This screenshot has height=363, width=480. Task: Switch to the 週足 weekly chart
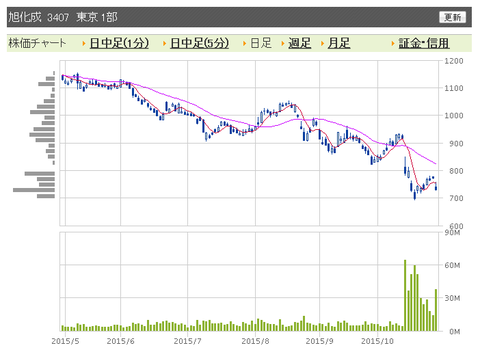[x=299, y=43]
